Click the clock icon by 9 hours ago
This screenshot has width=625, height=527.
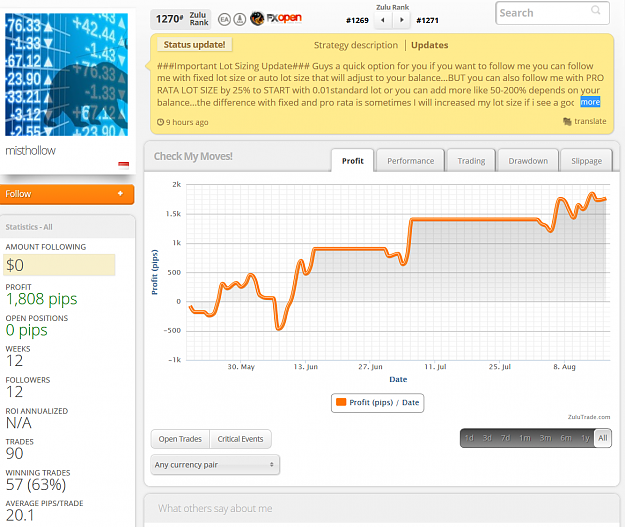(160, 122)
